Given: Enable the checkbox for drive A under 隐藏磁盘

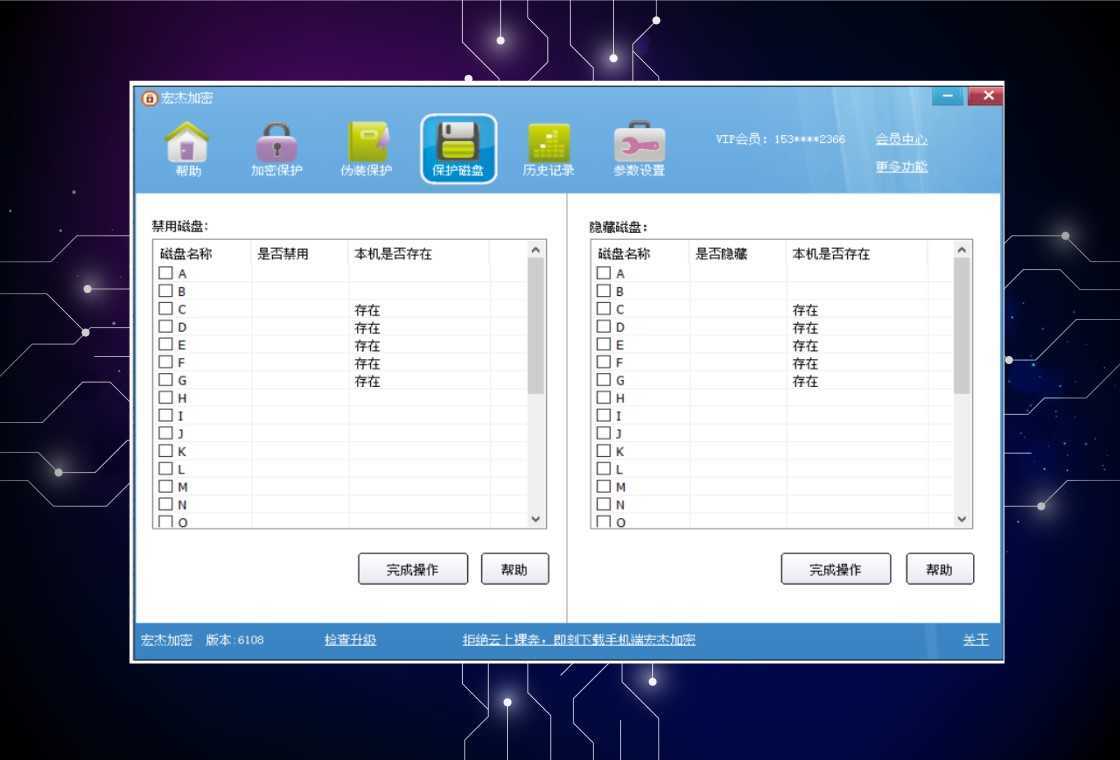Looking at the screenshot, I should pos(602,272).
